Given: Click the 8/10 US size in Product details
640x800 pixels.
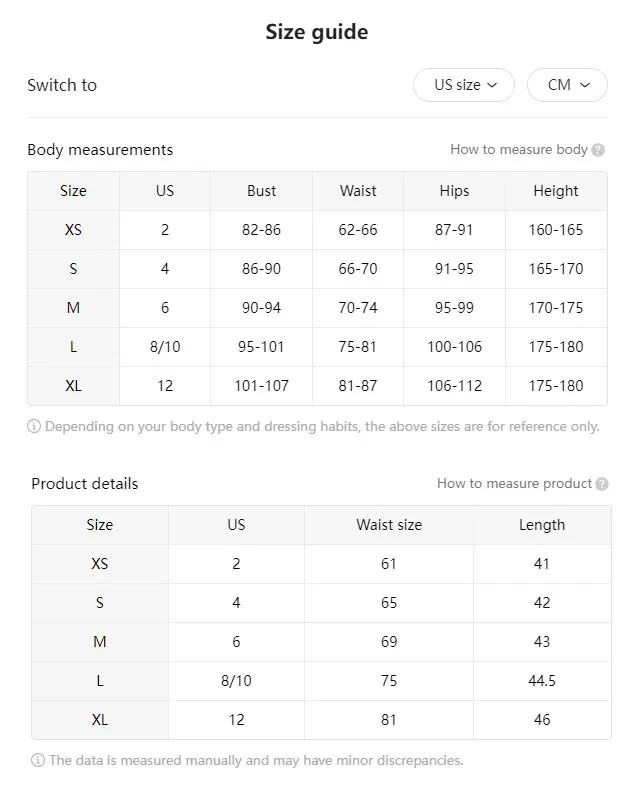Looking at the screenshot, I should 236,681.
